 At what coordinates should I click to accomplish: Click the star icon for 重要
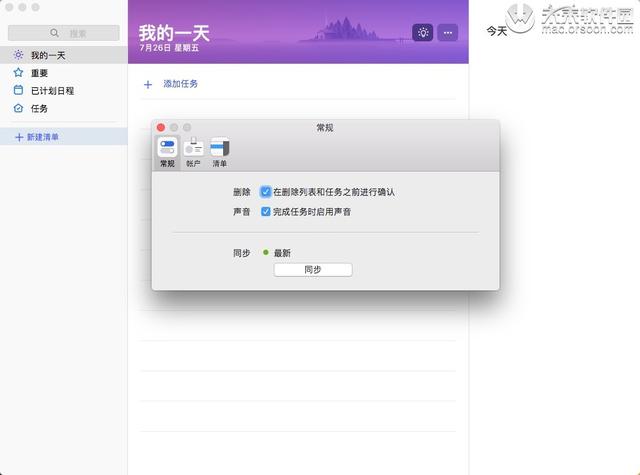18,73
